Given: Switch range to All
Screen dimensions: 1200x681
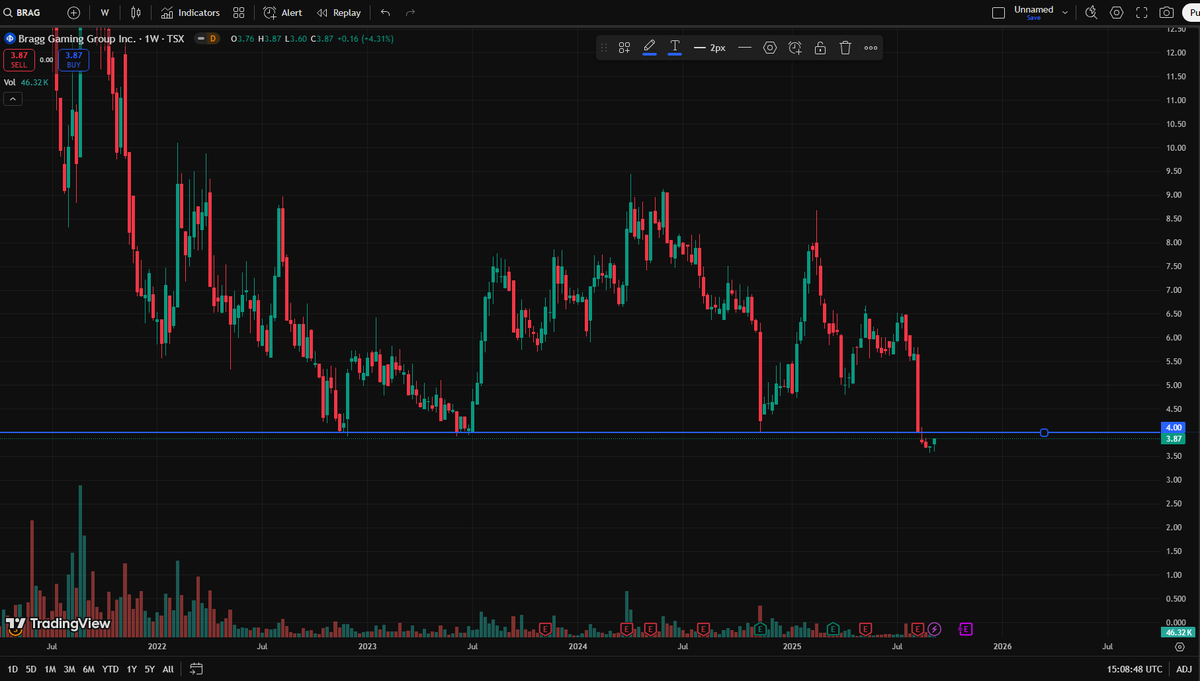Looking at the screenshot, I should (x=168, y=669).
